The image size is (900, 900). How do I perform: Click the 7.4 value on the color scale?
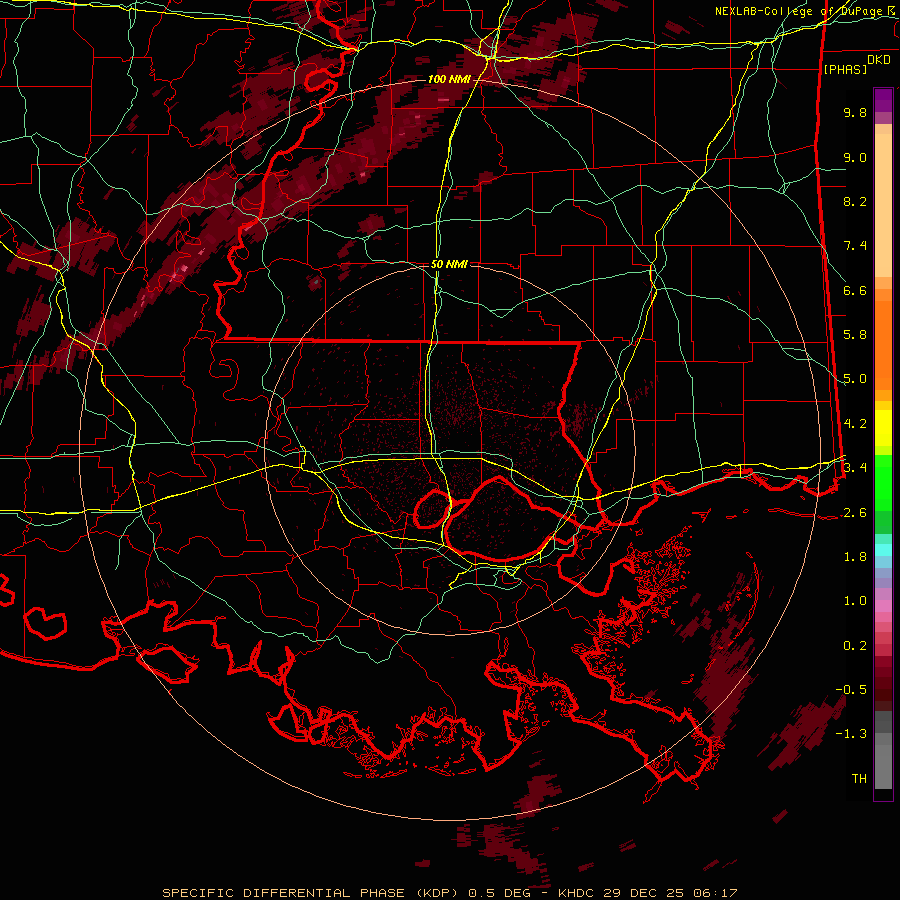855,246
